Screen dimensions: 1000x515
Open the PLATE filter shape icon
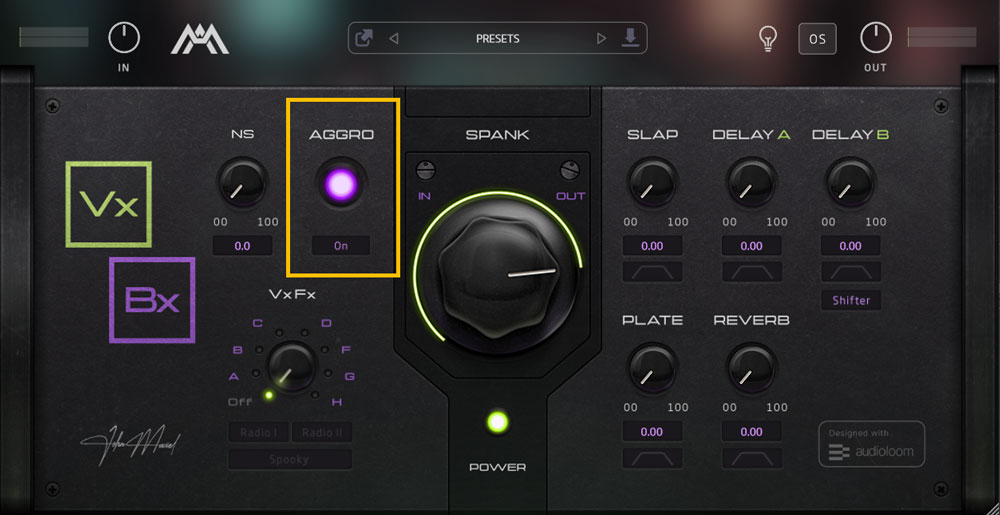pyautogui.click(x=652, y=458)
